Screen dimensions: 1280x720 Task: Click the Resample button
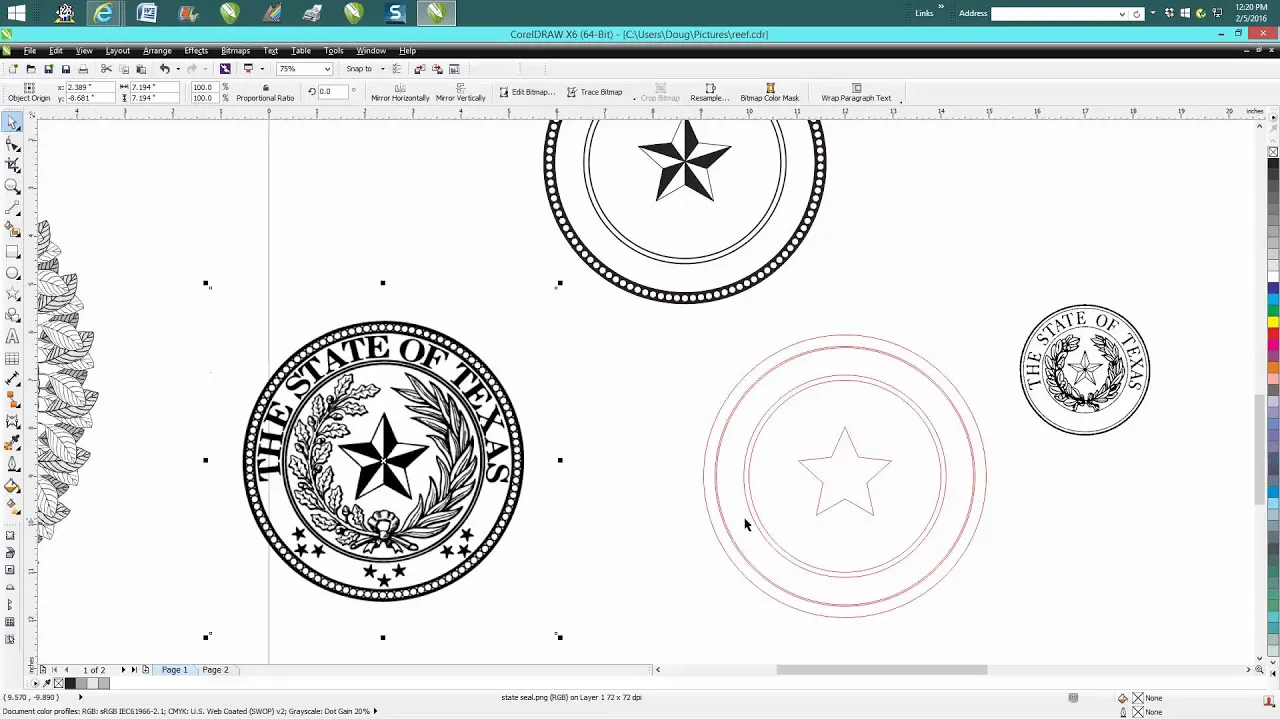710,93
